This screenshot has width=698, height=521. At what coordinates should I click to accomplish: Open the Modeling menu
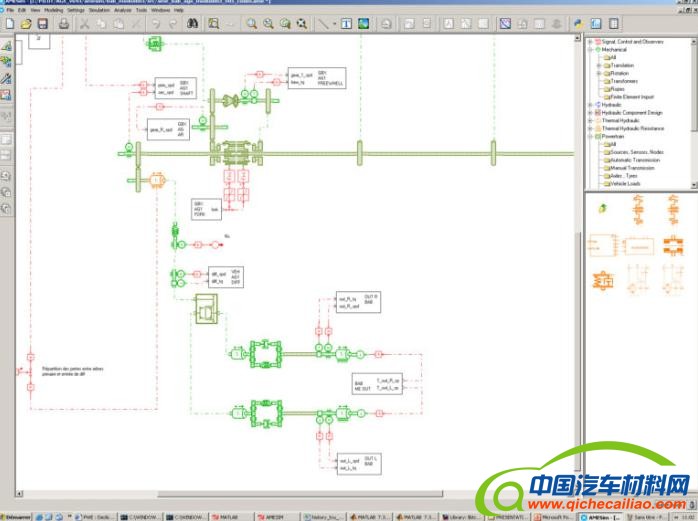click(53, 10)
